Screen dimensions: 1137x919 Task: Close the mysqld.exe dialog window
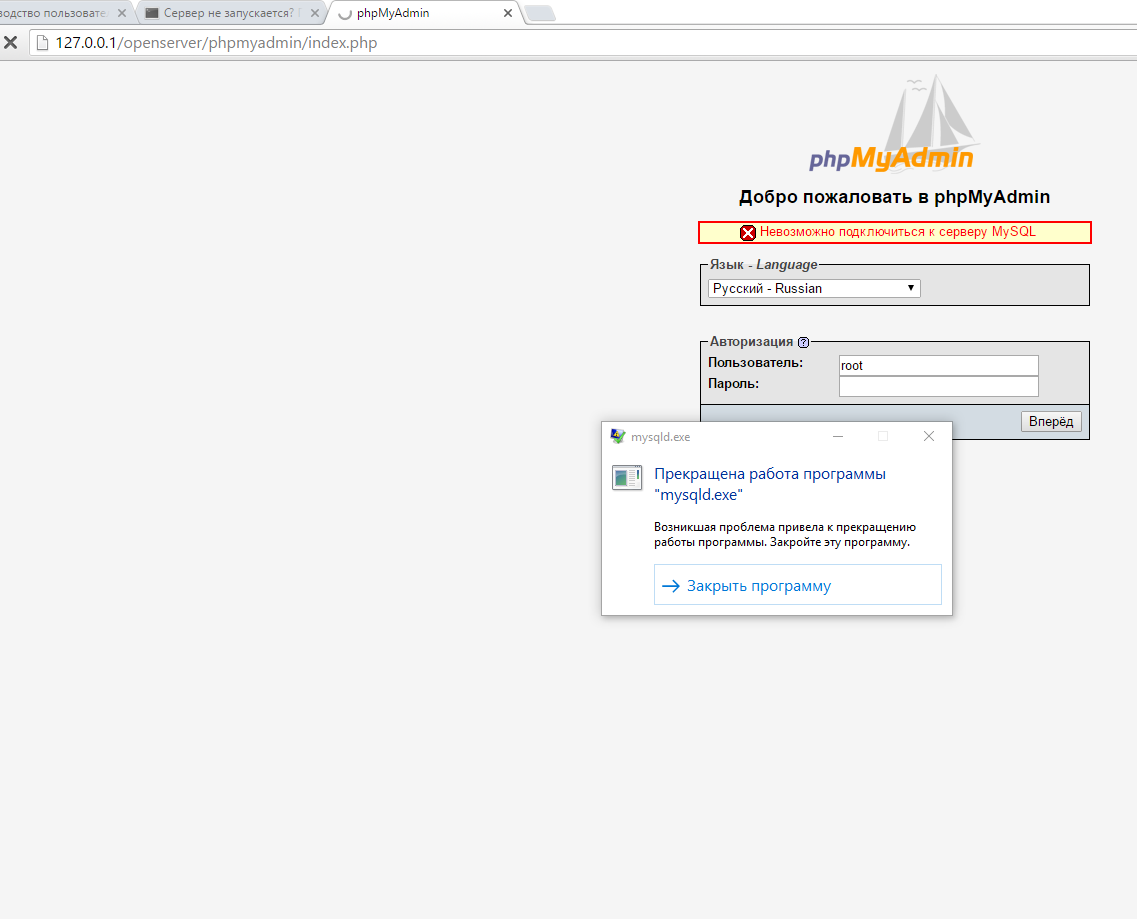click(x=928, y=436)
